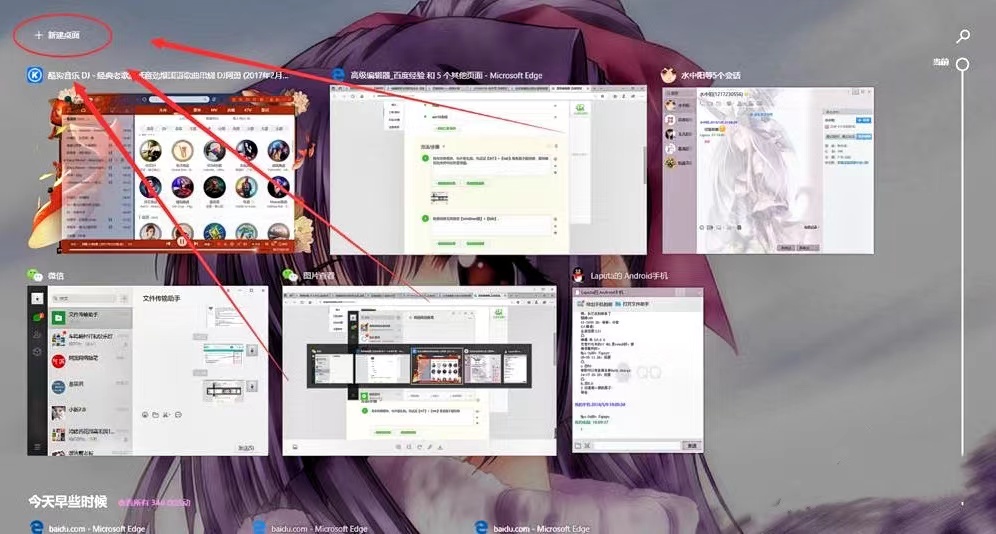Image resolution: width=996 pixels, height=534 pixels.
Task: Click the leftmost baidu.com Edge activity icon
Action: coord(37,527)
